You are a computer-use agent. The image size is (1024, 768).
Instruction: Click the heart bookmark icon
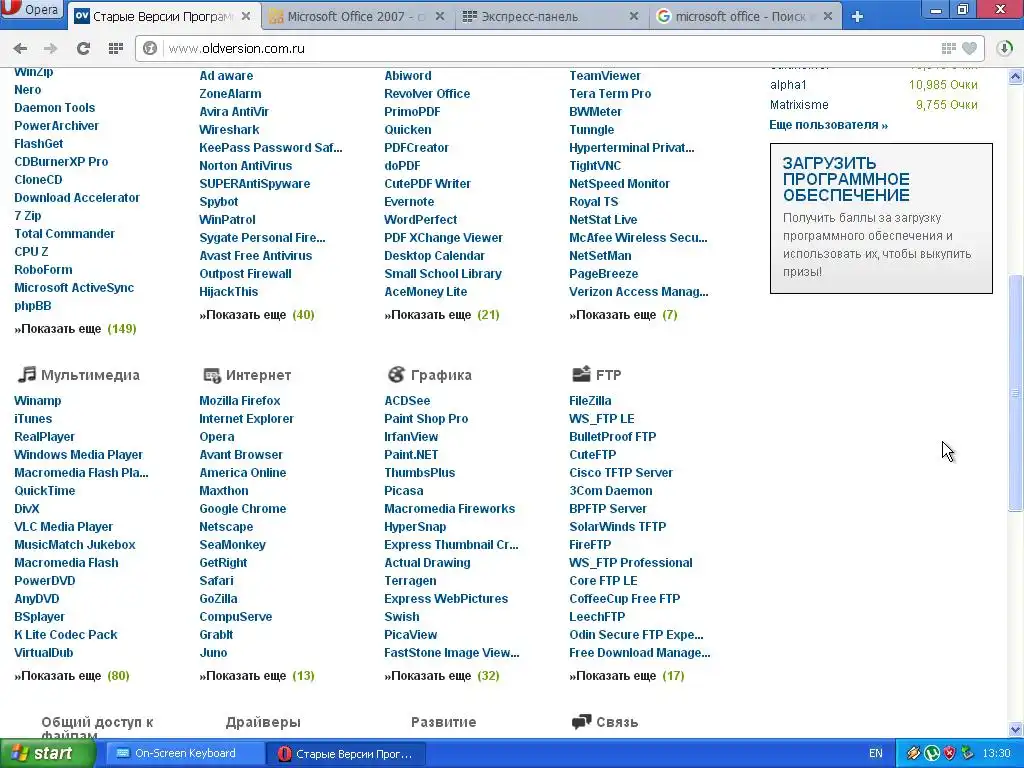click(970, 48)
